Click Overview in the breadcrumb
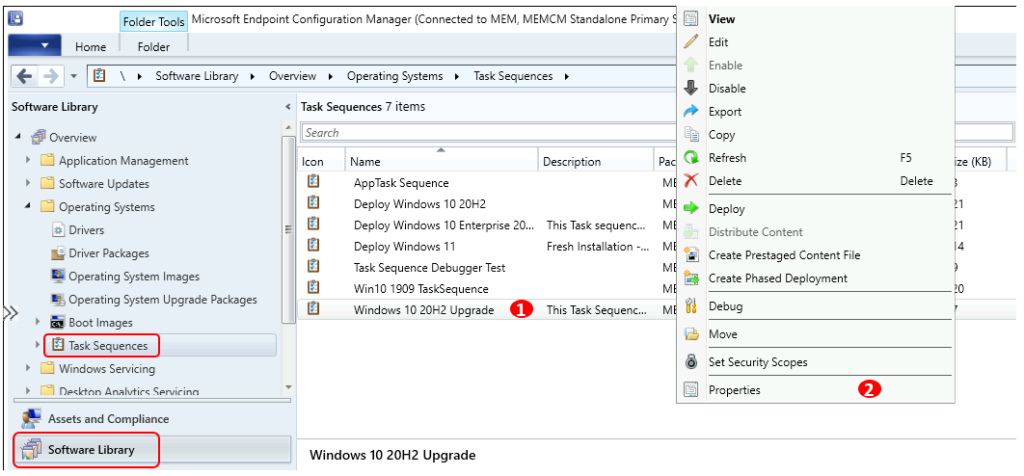The image size is (1024, 476). [x=293, y=76]
